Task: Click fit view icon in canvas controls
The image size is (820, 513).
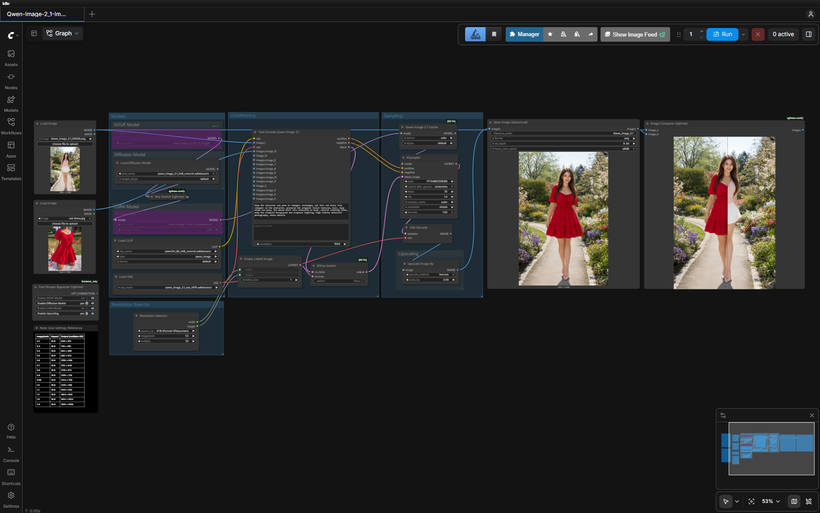Action: 751,501
